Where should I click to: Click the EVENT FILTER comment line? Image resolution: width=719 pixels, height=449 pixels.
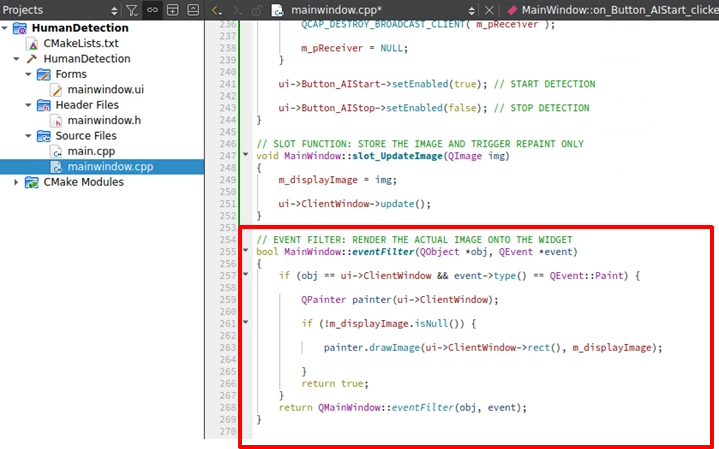tap(415, 239)
